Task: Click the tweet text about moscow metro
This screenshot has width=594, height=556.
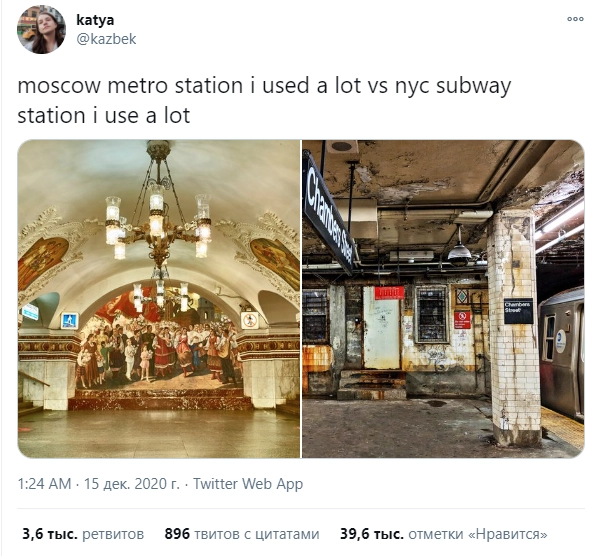Action: 264,100
